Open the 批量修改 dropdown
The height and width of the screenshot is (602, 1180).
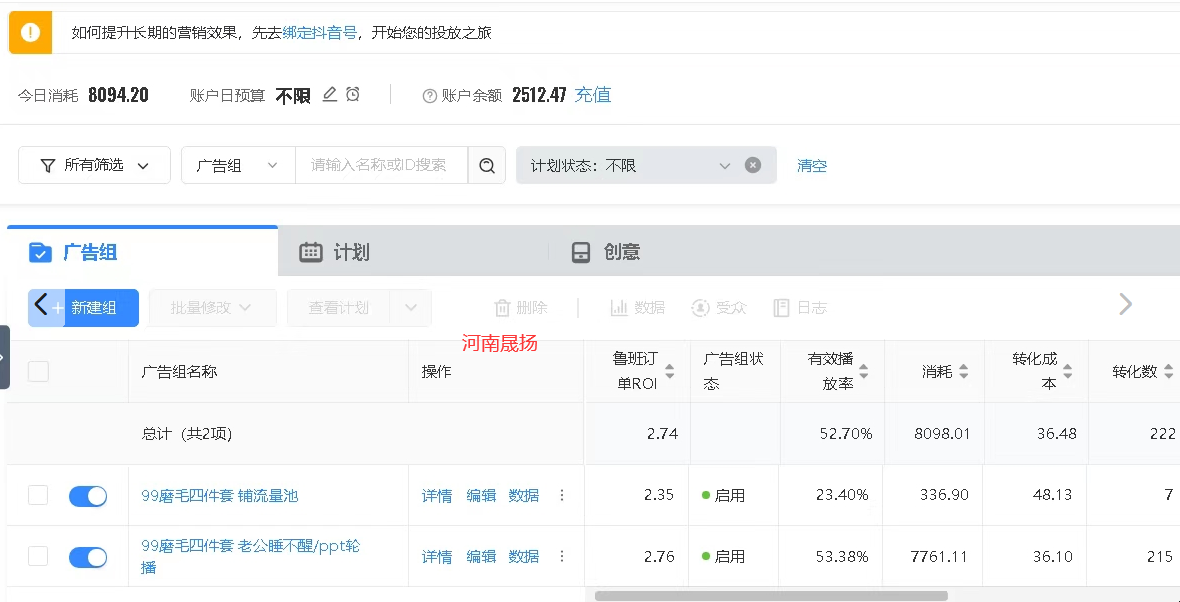click(212, 307)
